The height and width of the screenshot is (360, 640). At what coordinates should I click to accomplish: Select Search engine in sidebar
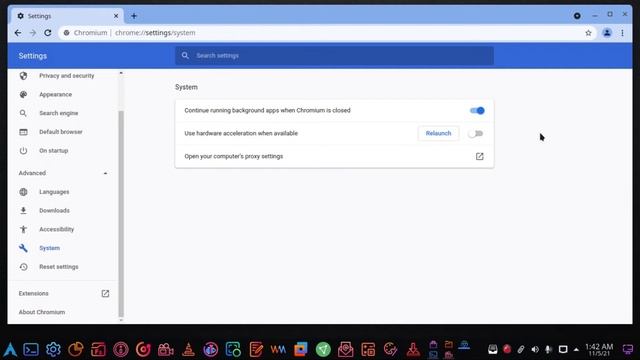58,113
